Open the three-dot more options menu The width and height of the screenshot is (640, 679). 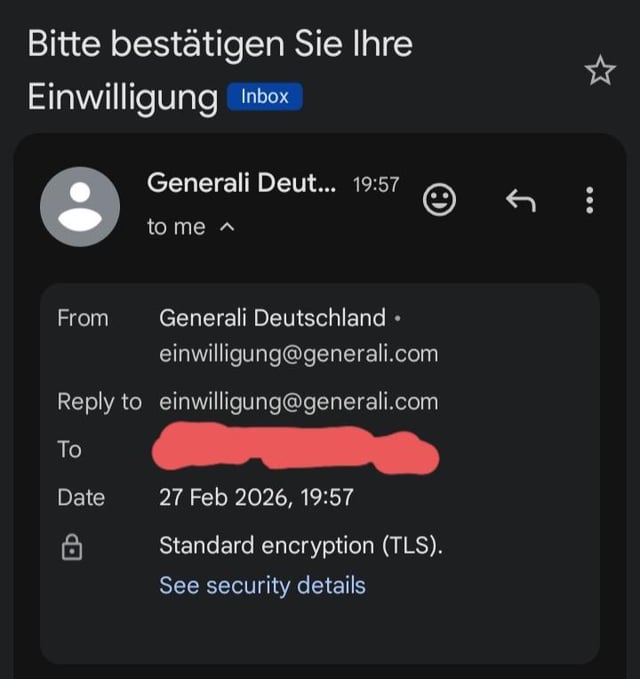589,201
